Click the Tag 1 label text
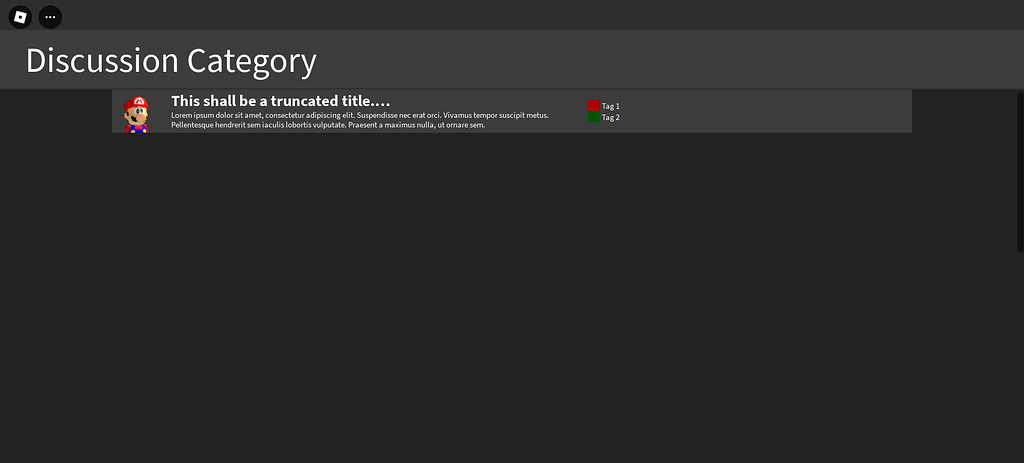Viewport: 1024px width, 463px height. 611,106
